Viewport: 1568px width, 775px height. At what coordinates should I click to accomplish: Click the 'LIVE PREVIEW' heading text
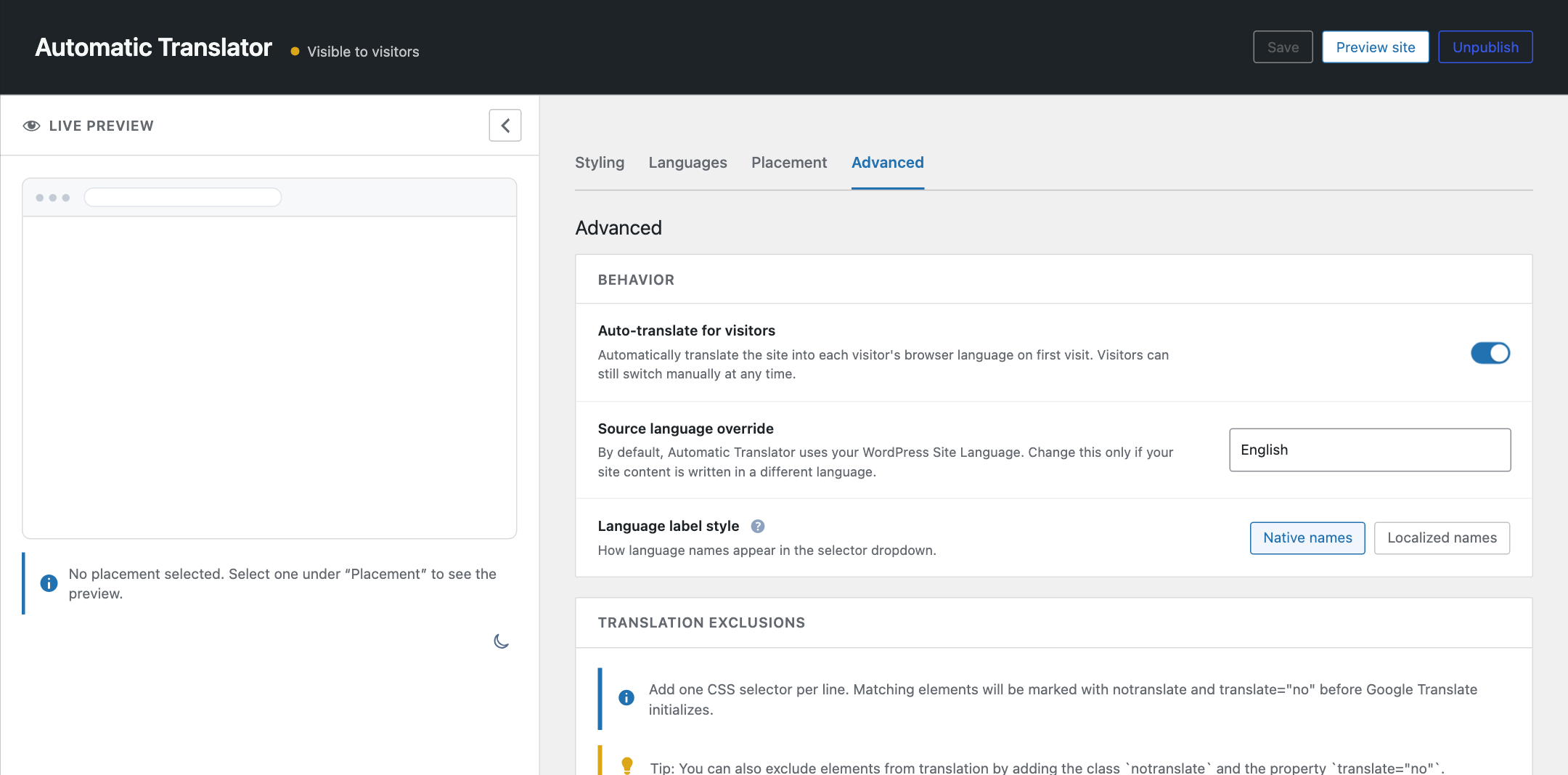(101, 126)
